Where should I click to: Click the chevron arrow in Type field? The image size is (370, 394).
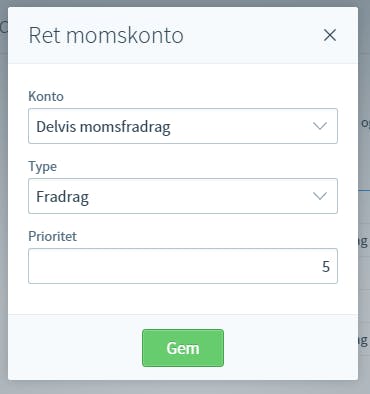pos(320,196)
